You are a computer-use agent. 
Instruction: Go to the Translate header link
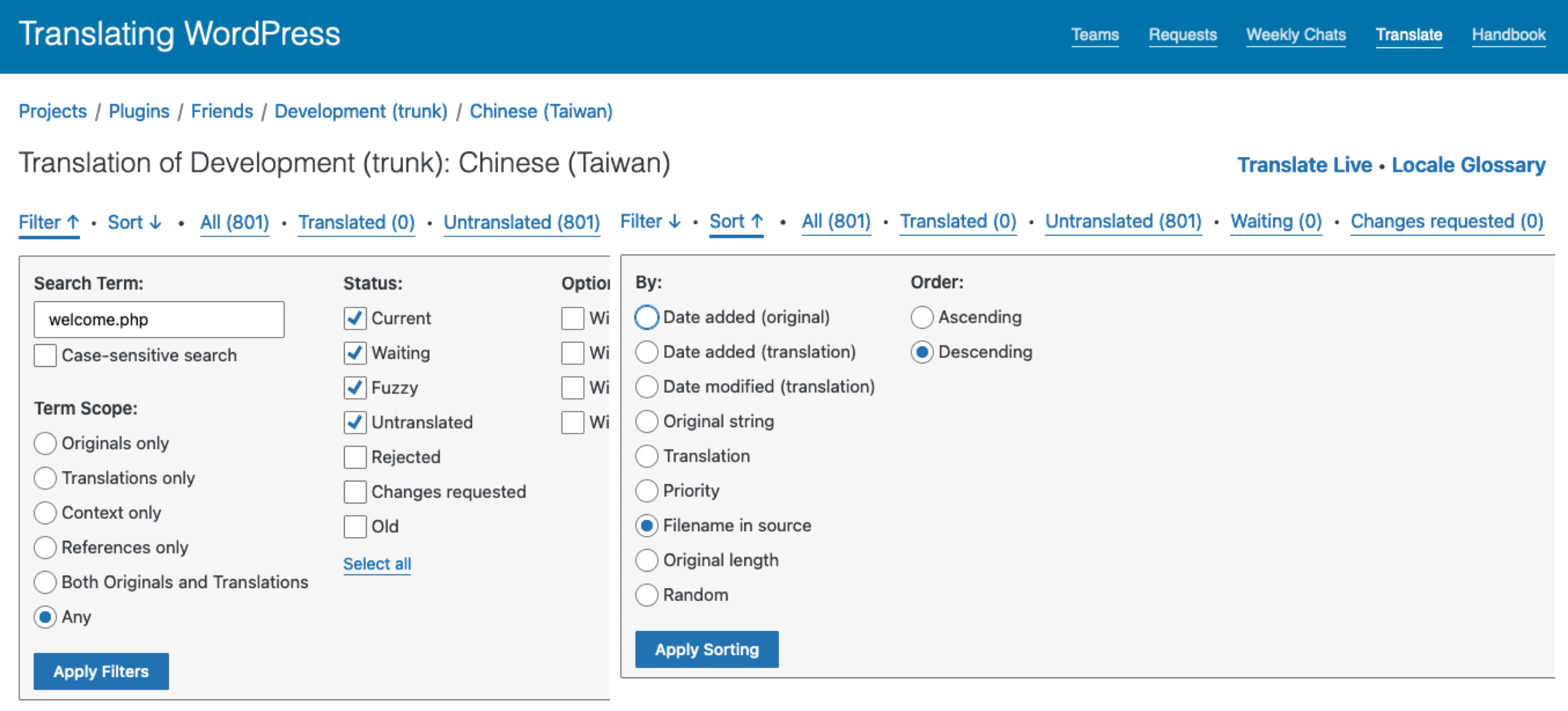click(x=1409, y=35)
